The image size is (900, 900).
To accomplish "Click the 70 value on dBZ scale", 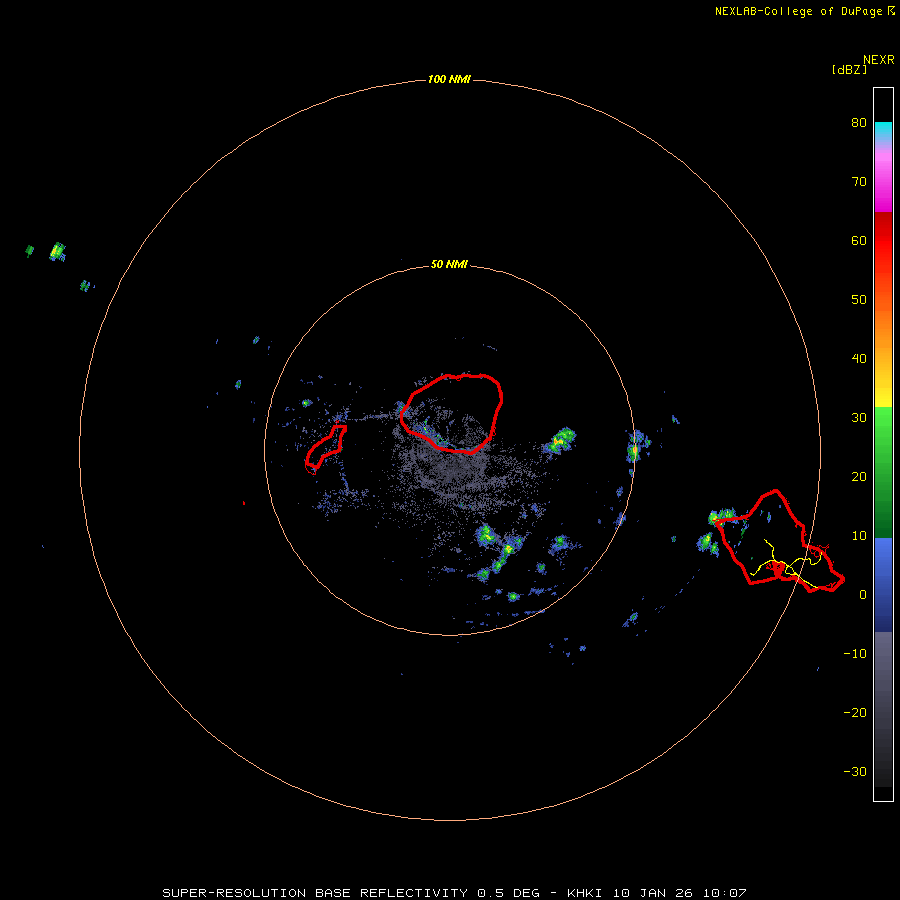I will pyautogui.click(x=859, y=182).
